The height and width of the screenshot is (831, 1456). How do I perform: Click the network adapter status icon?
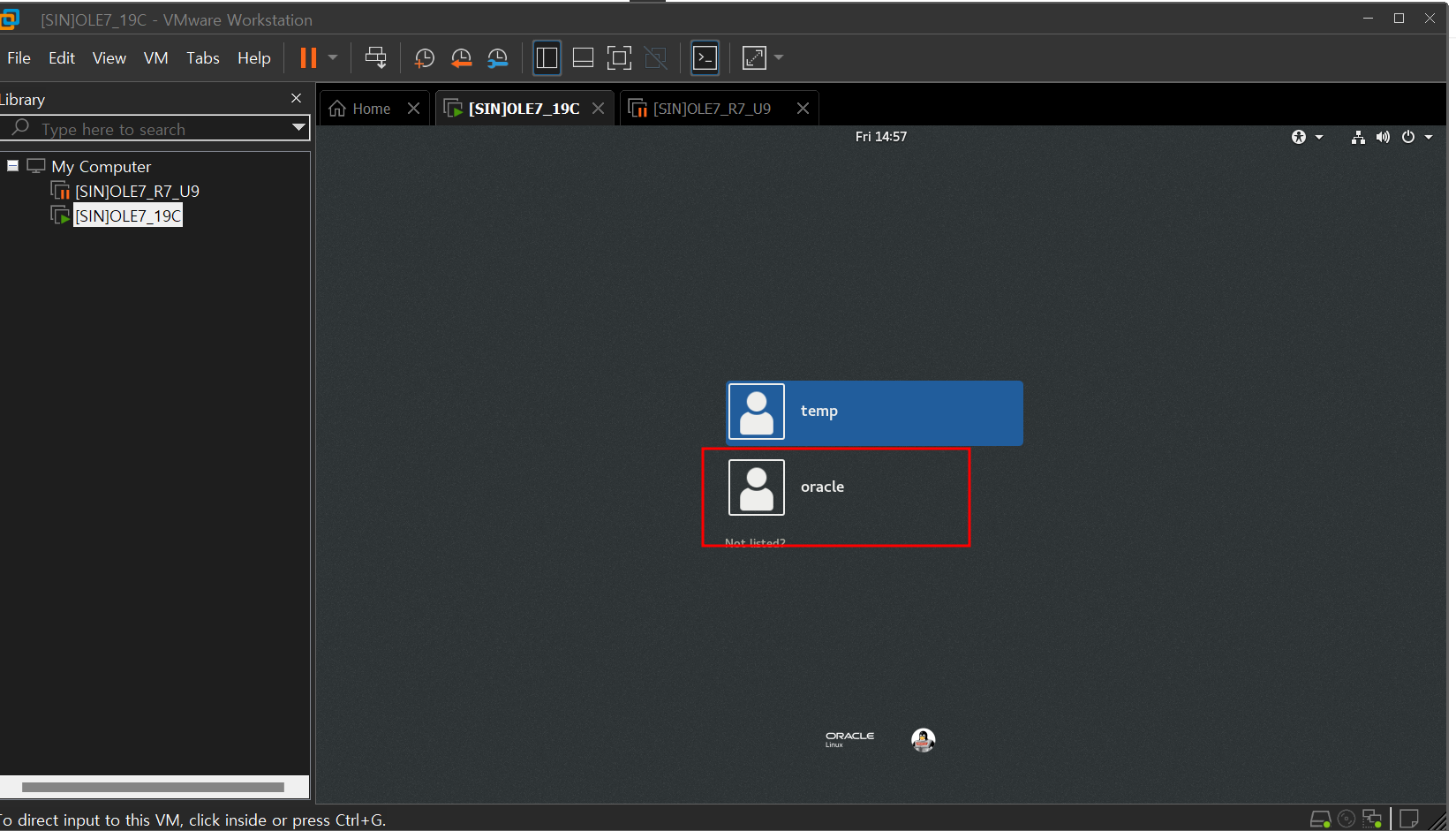(x=1372, y=819)
